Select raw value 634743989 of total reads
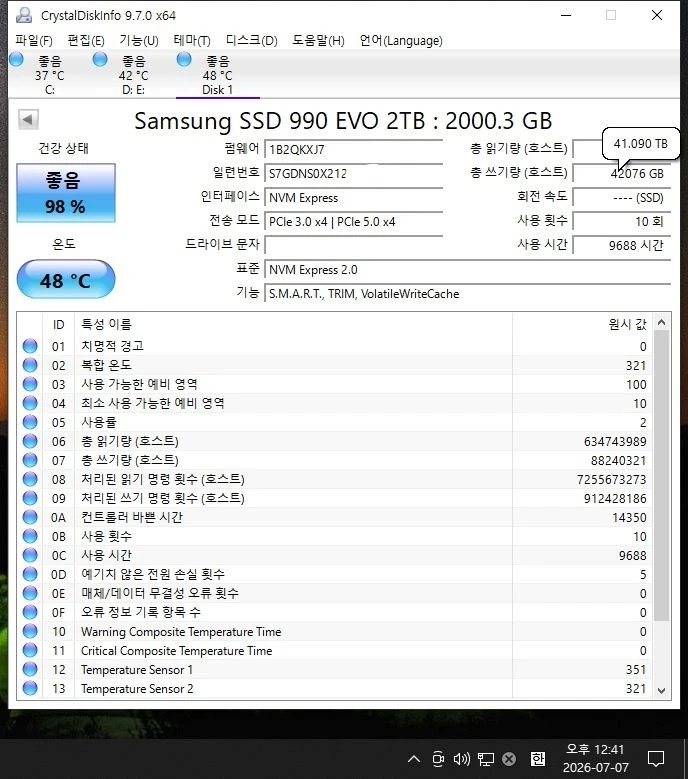This screenshot has width=688, height=779. tap(615, 441)
